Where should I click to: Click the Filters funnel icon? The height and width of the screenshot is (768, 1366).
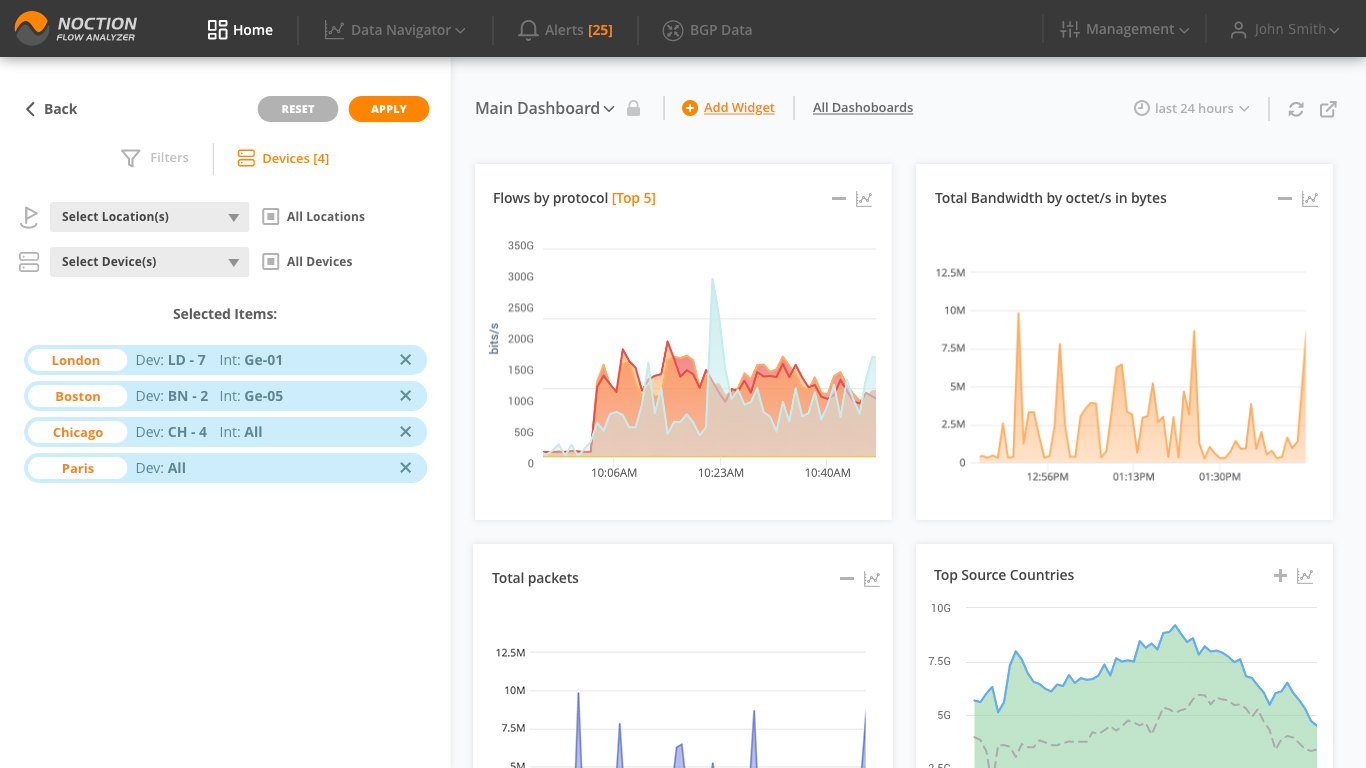click(131, 158)
